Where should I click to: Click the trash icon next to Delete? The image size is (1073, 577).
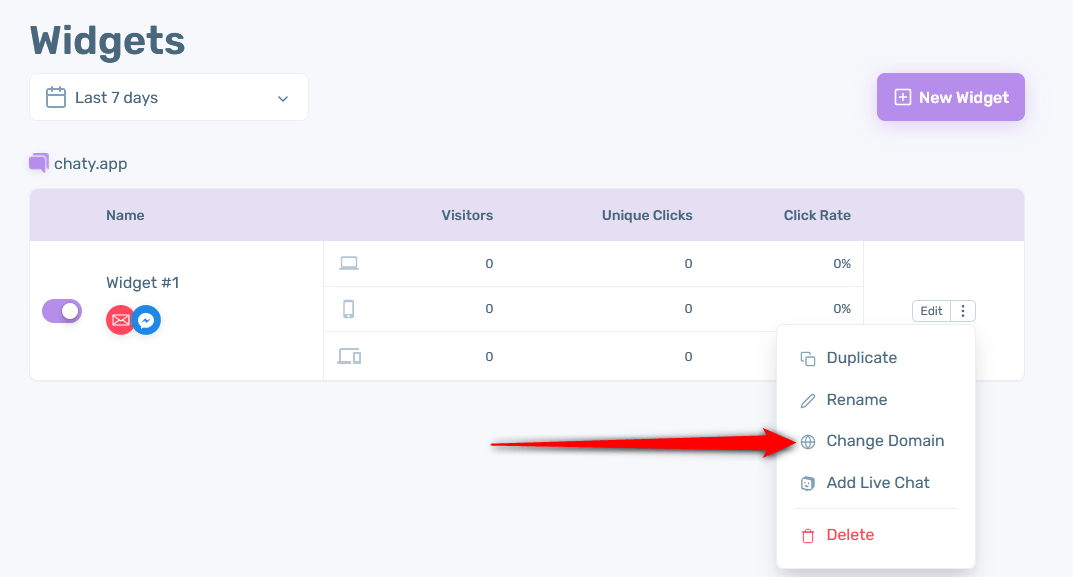tap(807, 535)
